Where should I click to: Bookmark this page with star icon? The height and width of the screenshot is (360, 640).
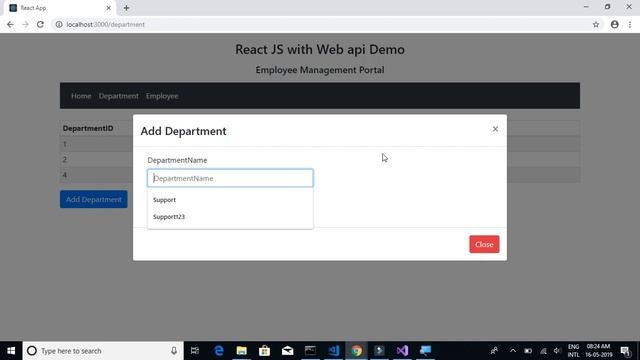[x=596, y=24]
